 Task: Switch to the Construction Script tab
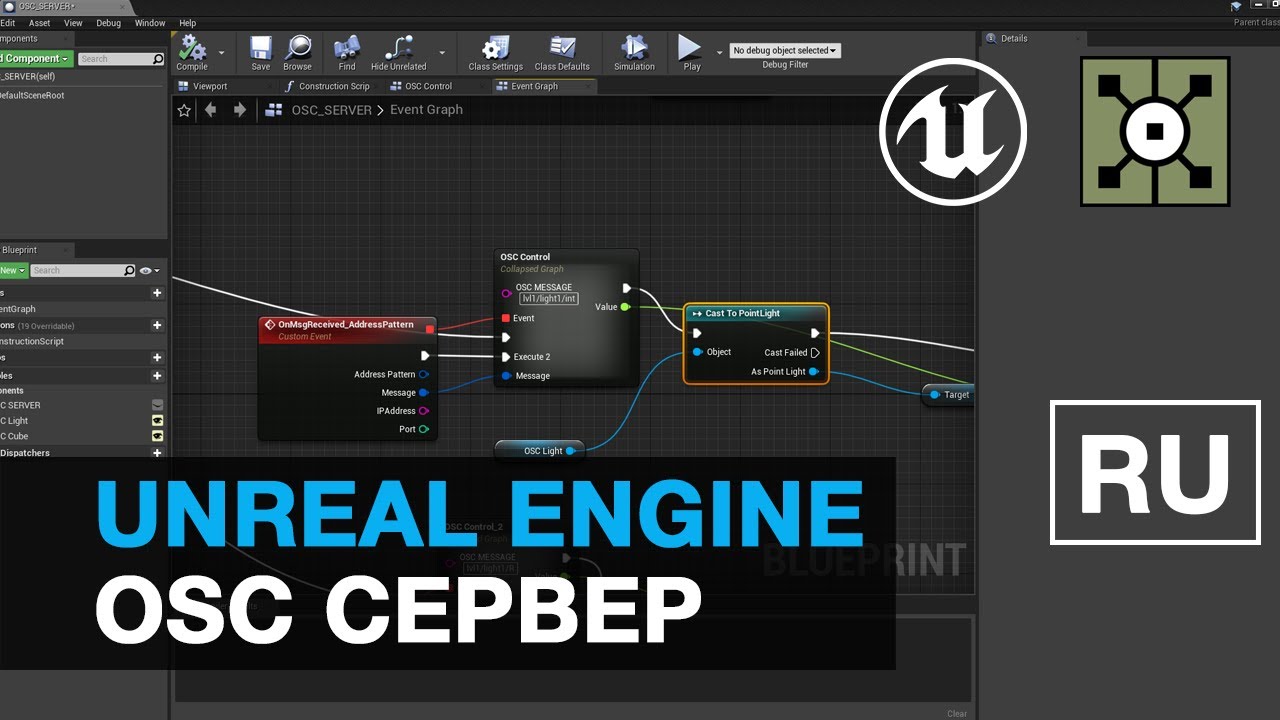pyautogui.click(x=328, y=86)
